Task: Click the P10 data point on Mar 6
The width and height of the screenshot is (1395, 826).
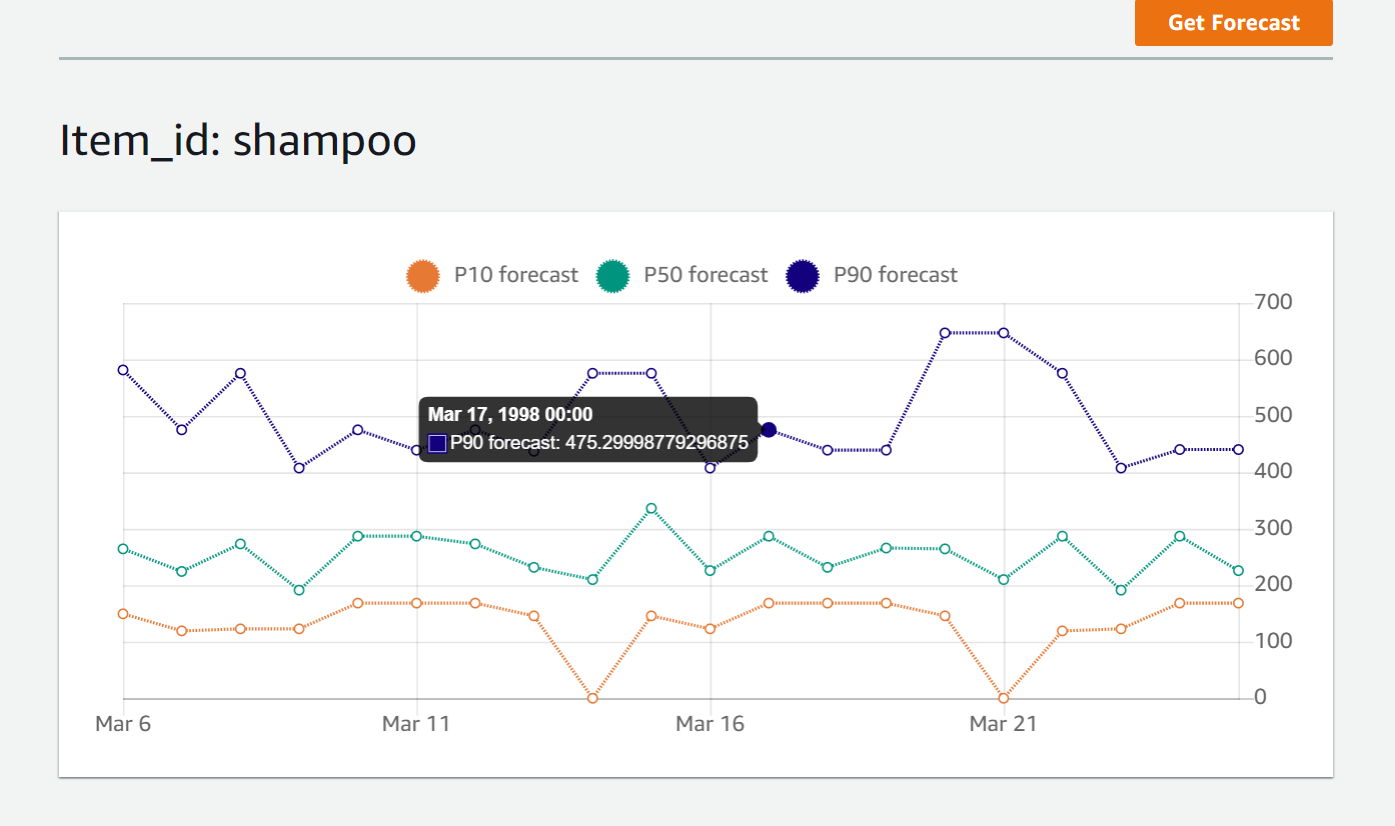Action: click(123, 614)
